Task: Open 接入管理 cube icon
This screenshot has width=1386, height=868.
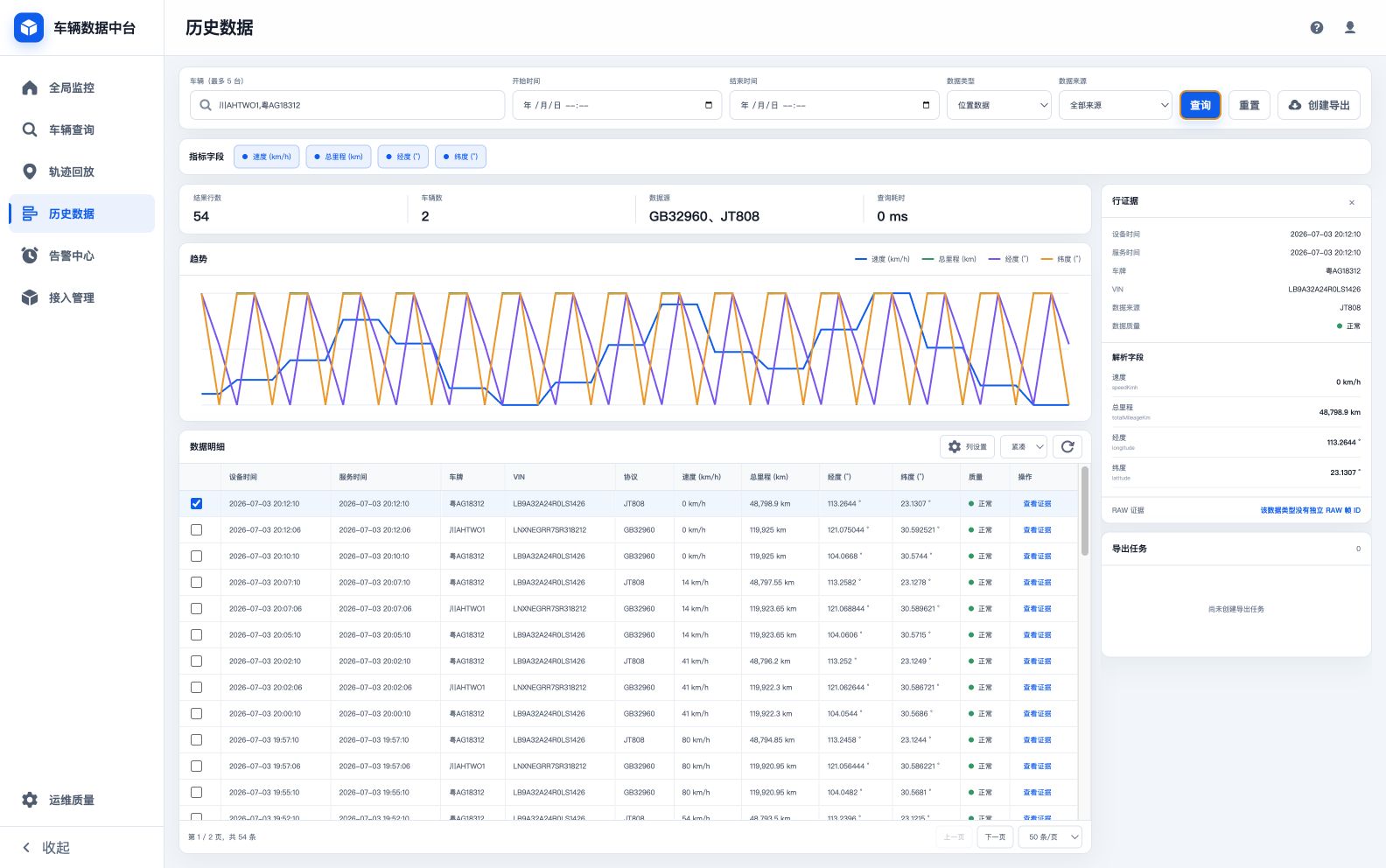Action: [30, 297]
